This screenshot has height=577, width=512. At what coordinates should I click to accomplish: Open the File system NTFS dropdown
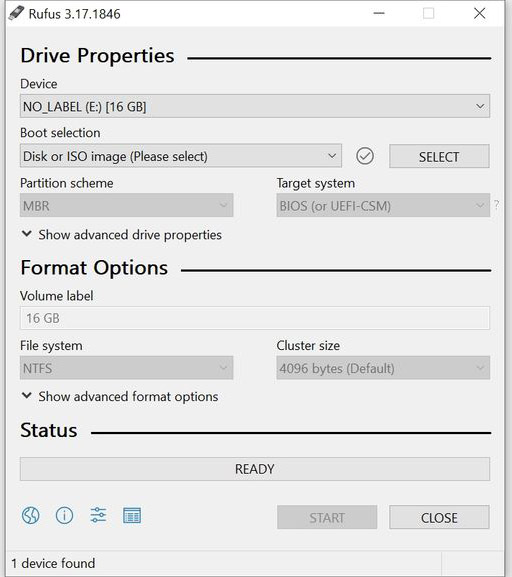[126, 368]
